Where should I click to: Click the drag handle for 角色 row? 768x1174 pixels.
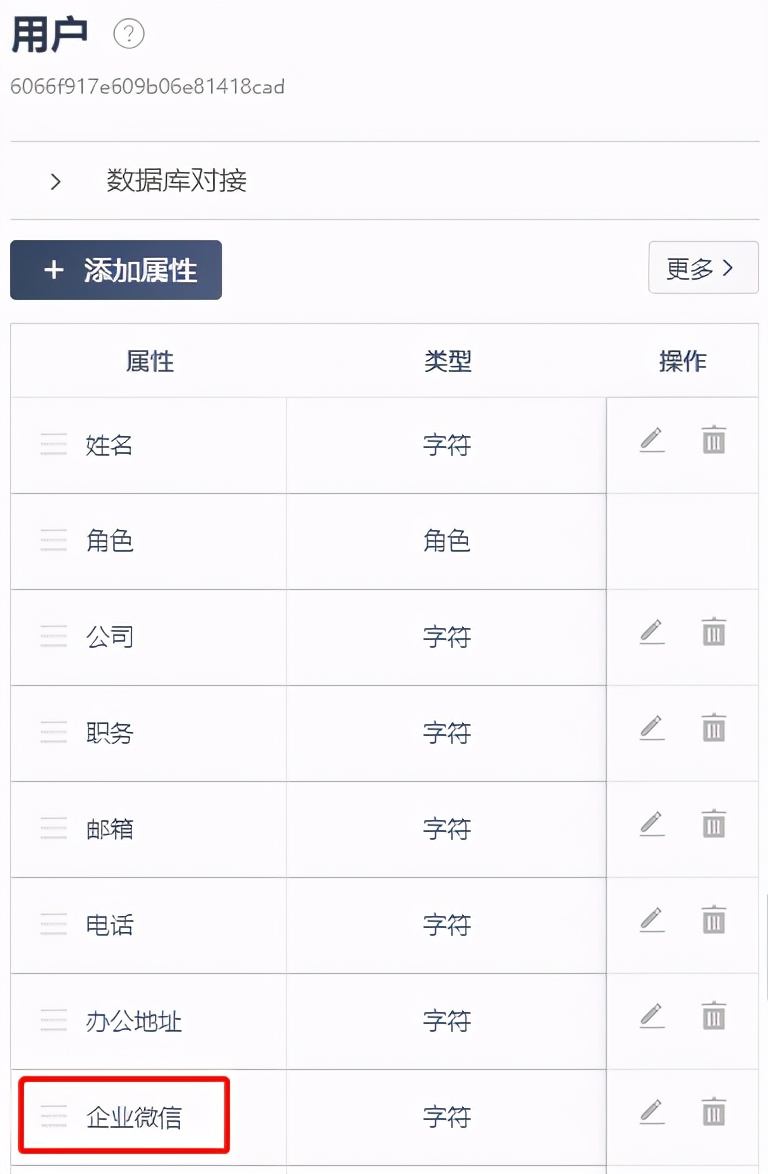pyautogui.click(x=53, y=541)
